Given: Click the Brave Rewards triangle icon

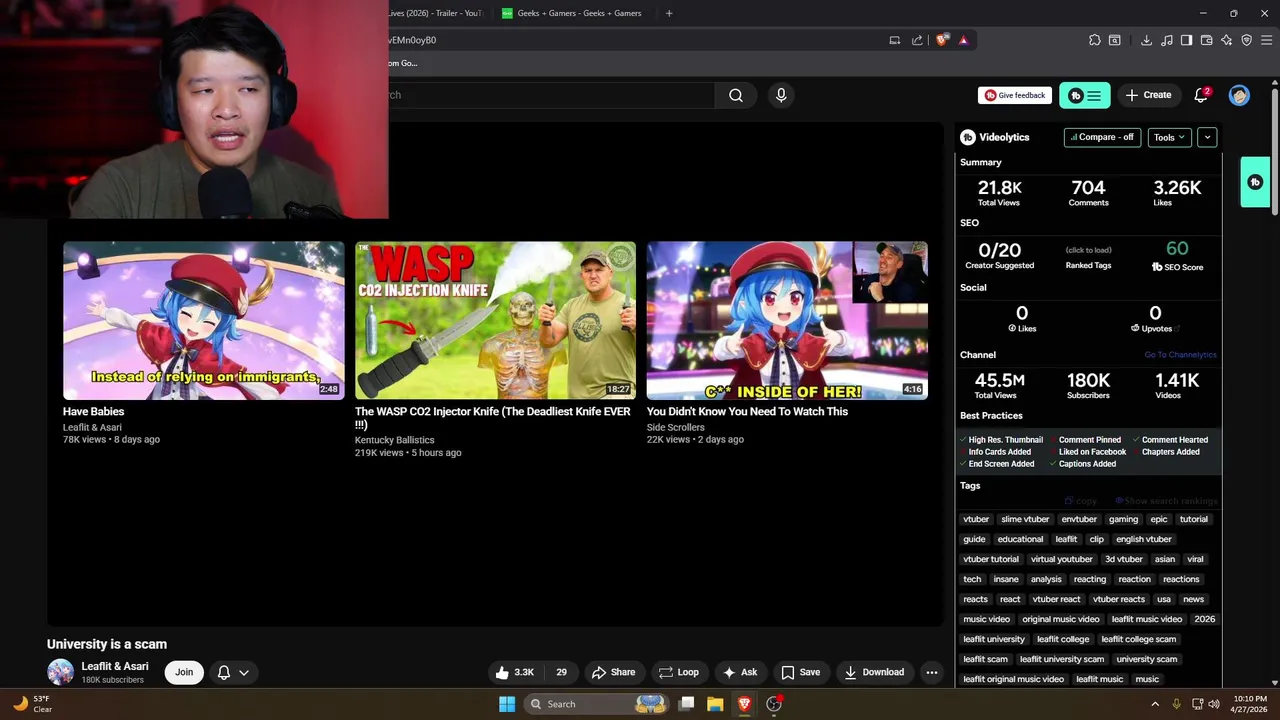Looking at the screenshot, I should pos(963,40).
